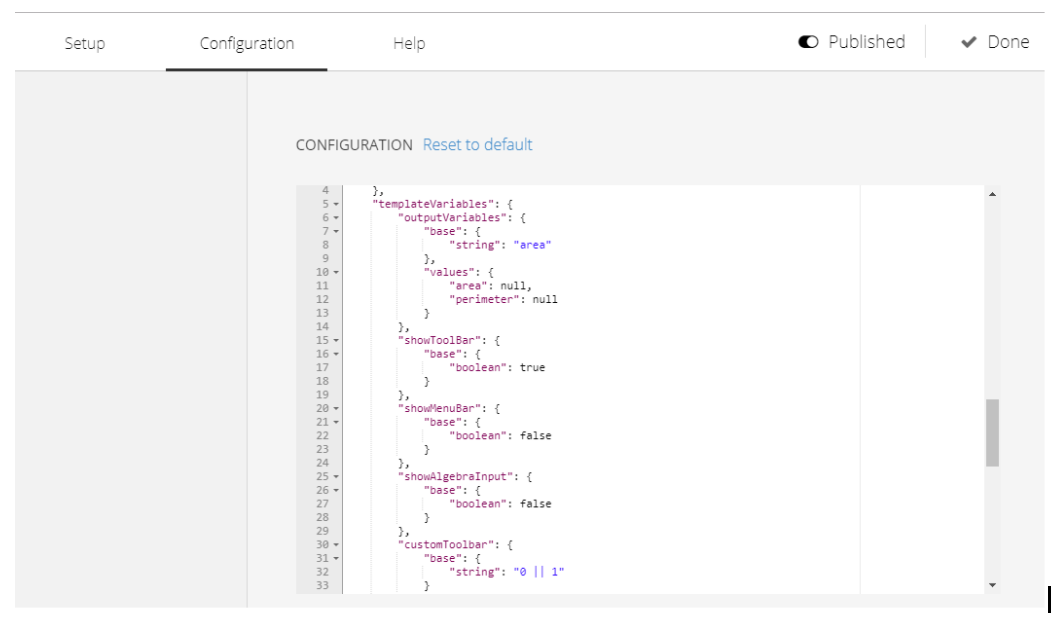Collapse the showToolBar section at line 15

[336, 341]
